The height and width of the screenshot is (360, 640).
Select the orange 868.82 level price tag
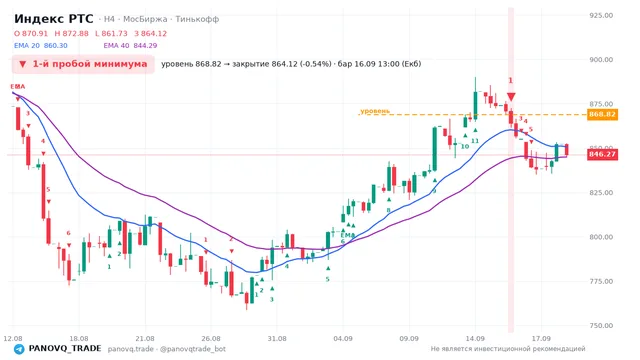[602, 114]
